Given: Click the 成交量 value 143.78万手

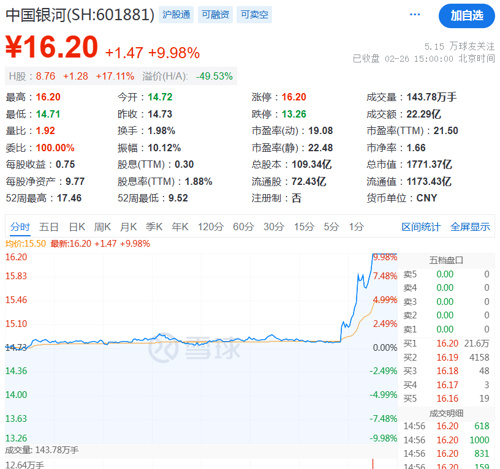Looking at the screenshot, I should tap(432, 97).
